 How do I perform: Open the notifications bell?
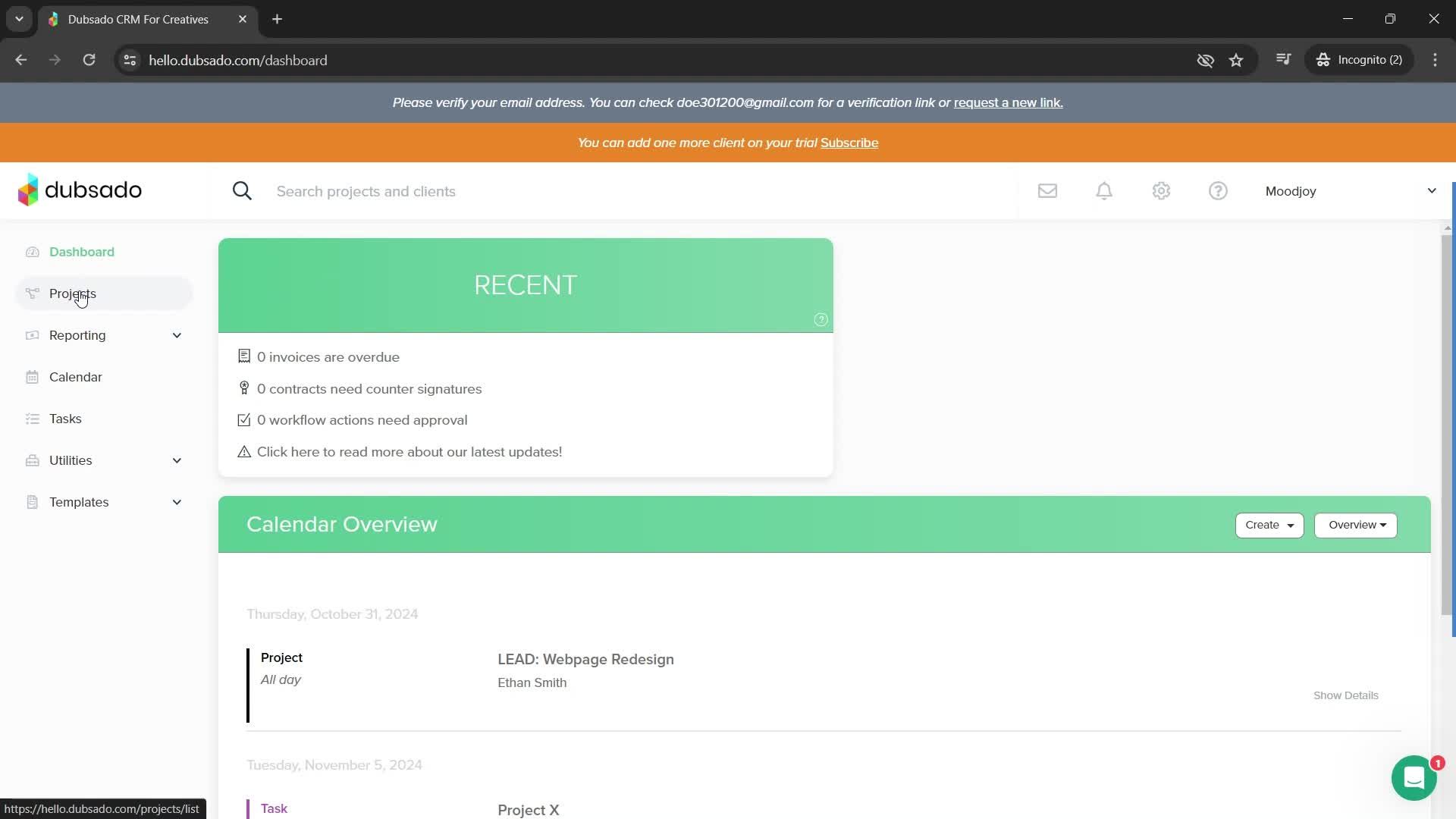tap(1104, 191)
